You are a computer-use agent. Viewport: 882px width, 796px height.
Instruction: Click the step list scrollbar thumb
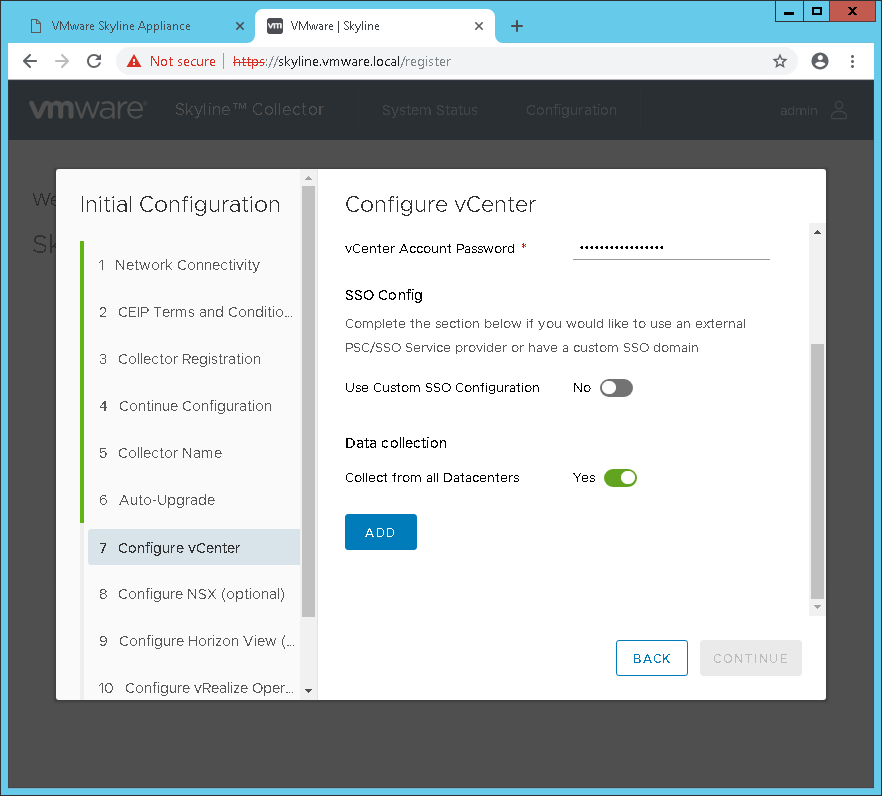pyautogui.click(x=308, y=402)
